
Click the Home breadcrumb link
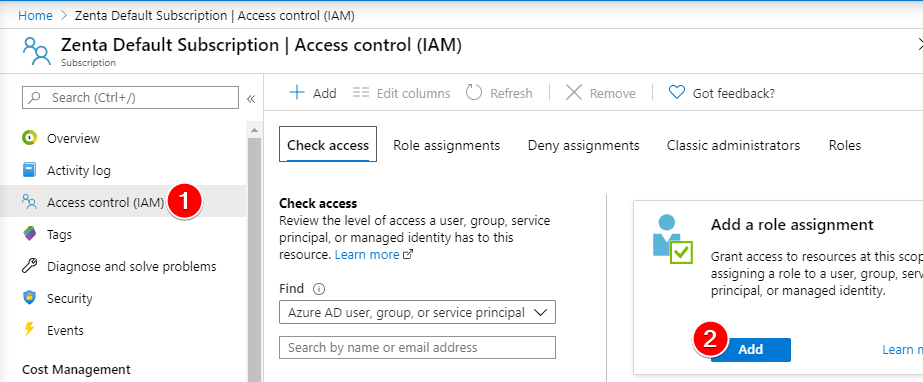pos(35,16)
